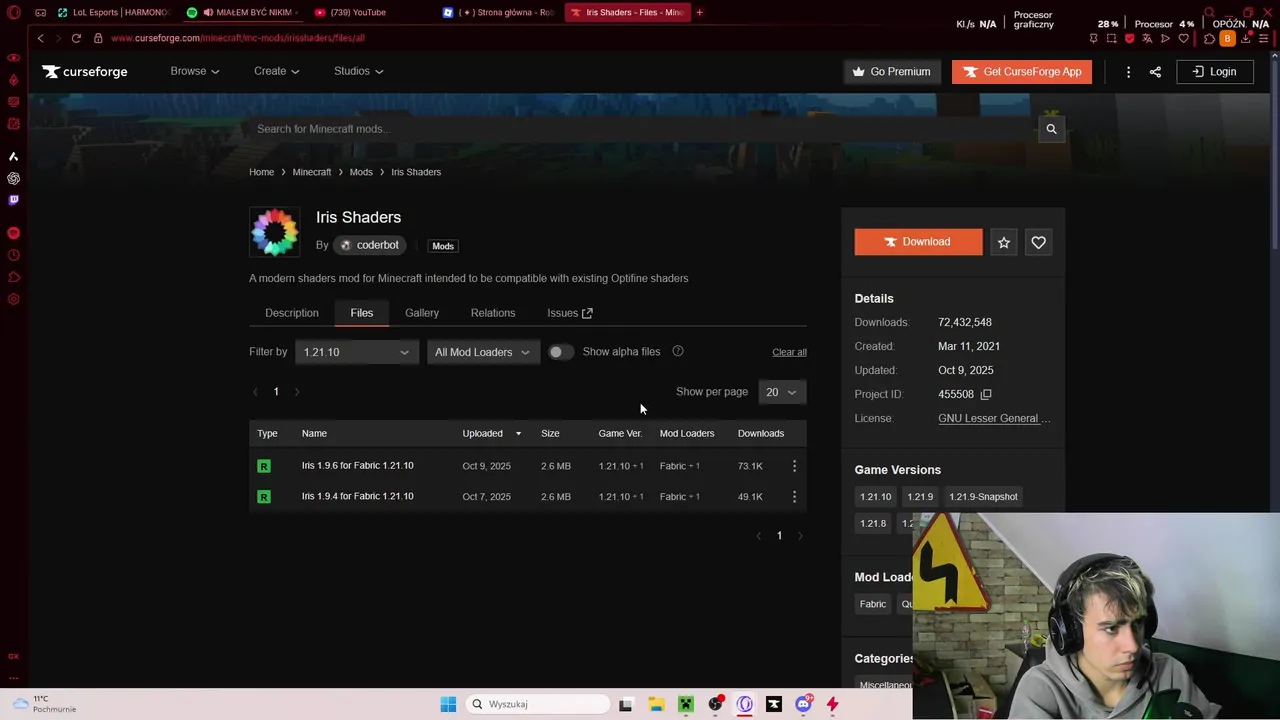Open OBS Studio from the taskbar
Image resolution: width=1280 pixels, height=720 pixels.
[x=715, y=704]
